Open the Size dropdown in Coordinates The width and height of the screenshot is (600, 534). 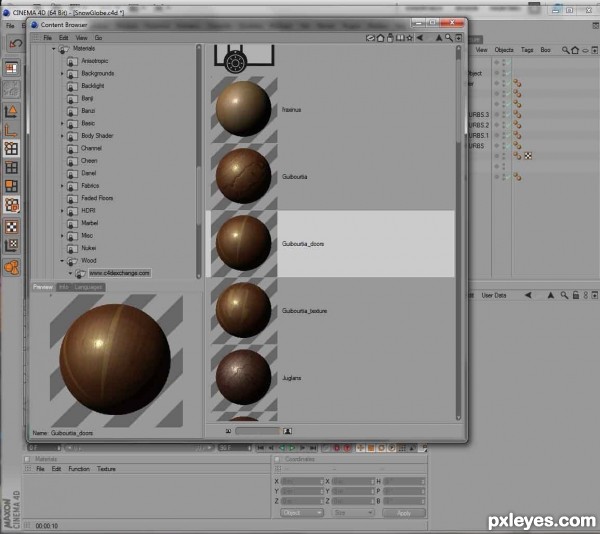353,513
